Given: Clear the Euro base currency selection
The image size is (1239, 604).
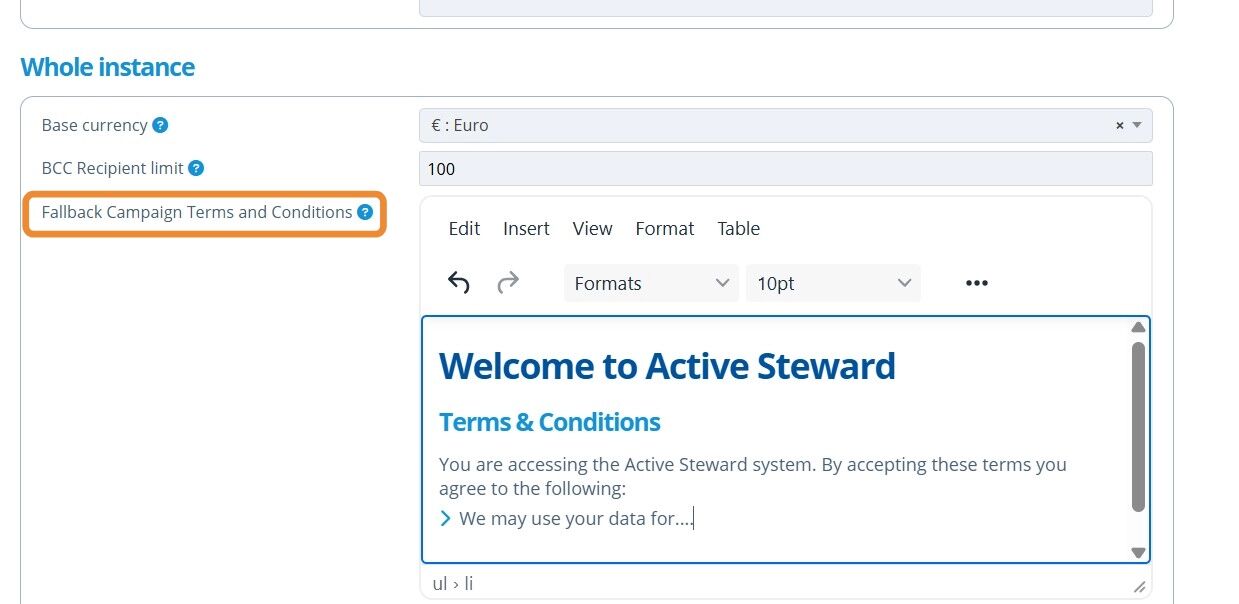Looking at the screenshot, I should 1119,126.
